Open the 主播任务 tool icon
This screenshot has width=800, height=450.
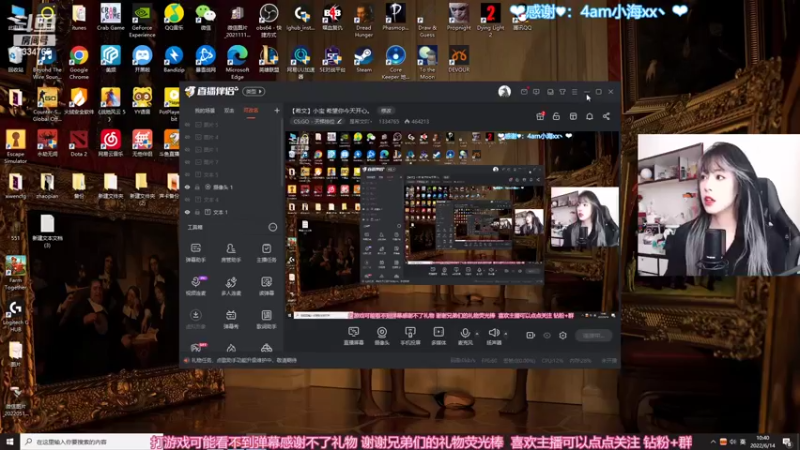coord(266,252)
